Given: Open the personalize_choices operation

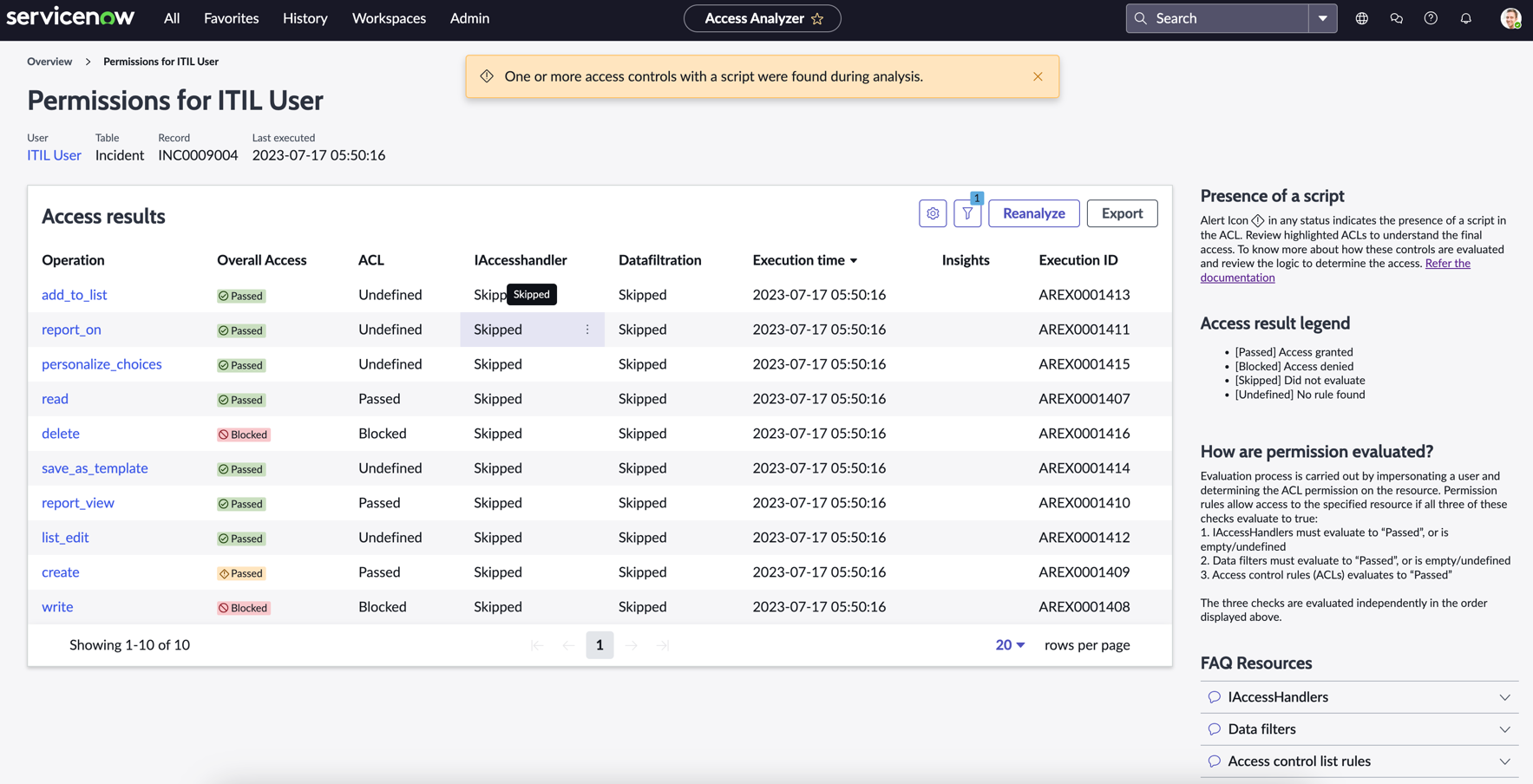Looking at the screenshot, I should pyautogui.click(x=102, y=364).
